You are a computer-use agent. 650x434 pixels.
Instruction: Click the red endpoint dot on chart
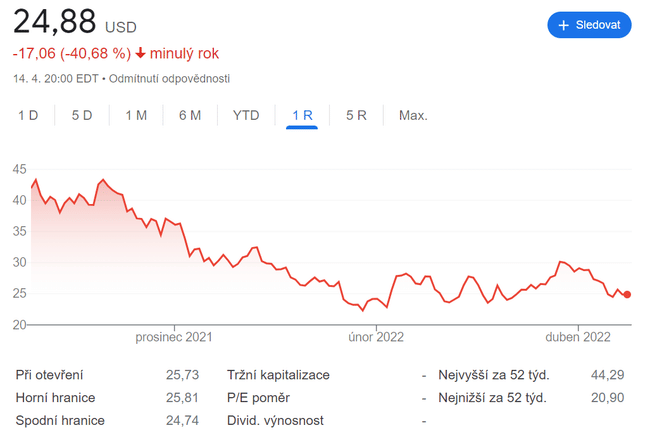627,295
